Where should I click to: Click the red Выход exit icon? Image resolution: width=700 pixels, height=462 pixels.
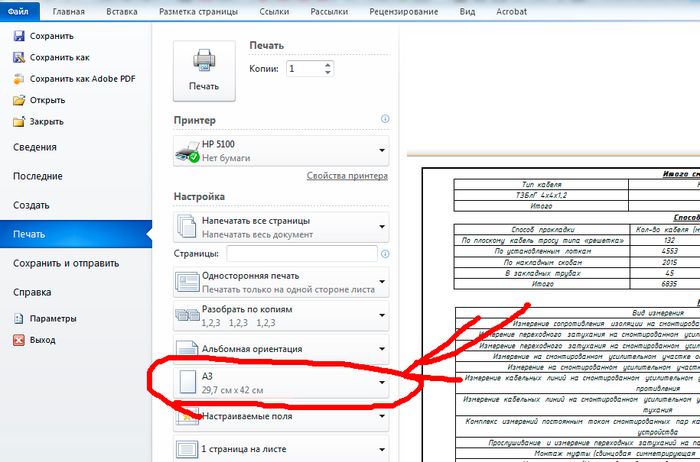point(18,340)
